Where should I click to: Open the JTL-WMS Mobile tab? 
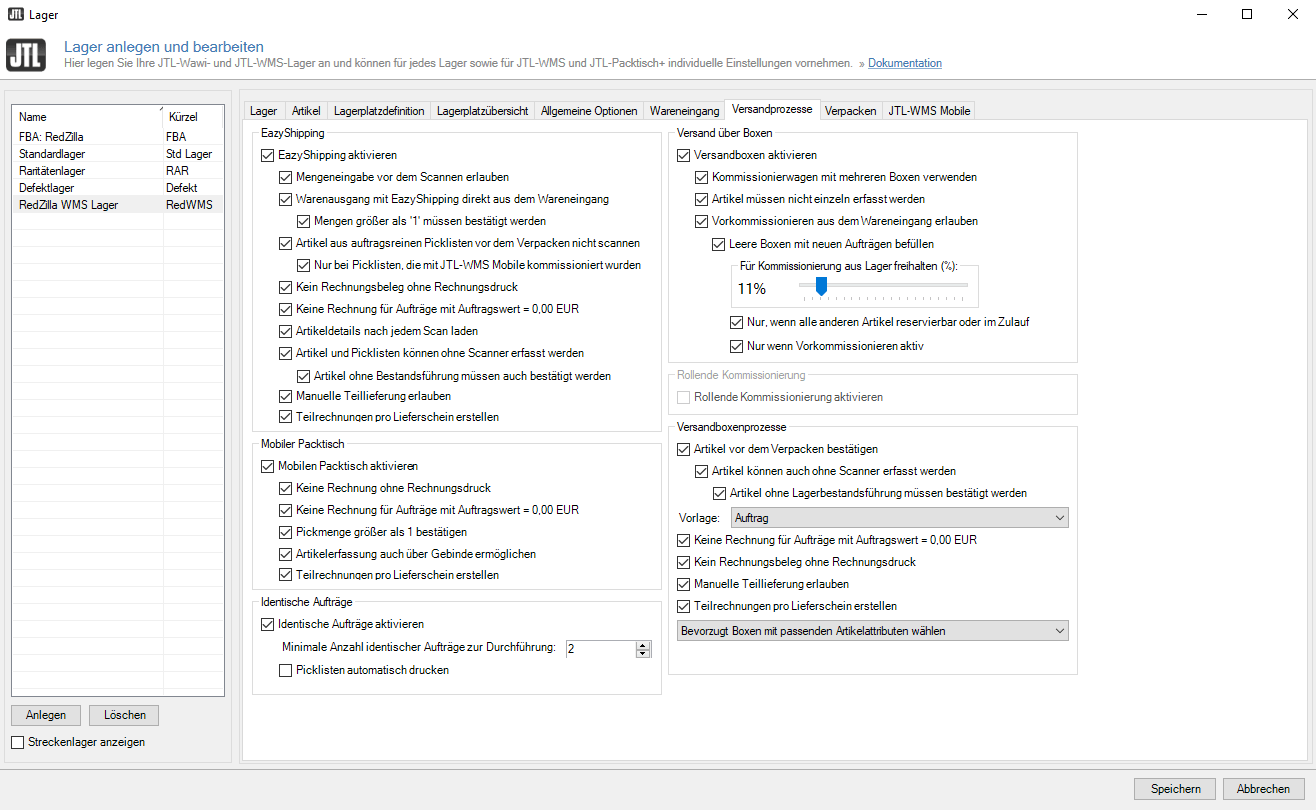click(x=929, y=111)
